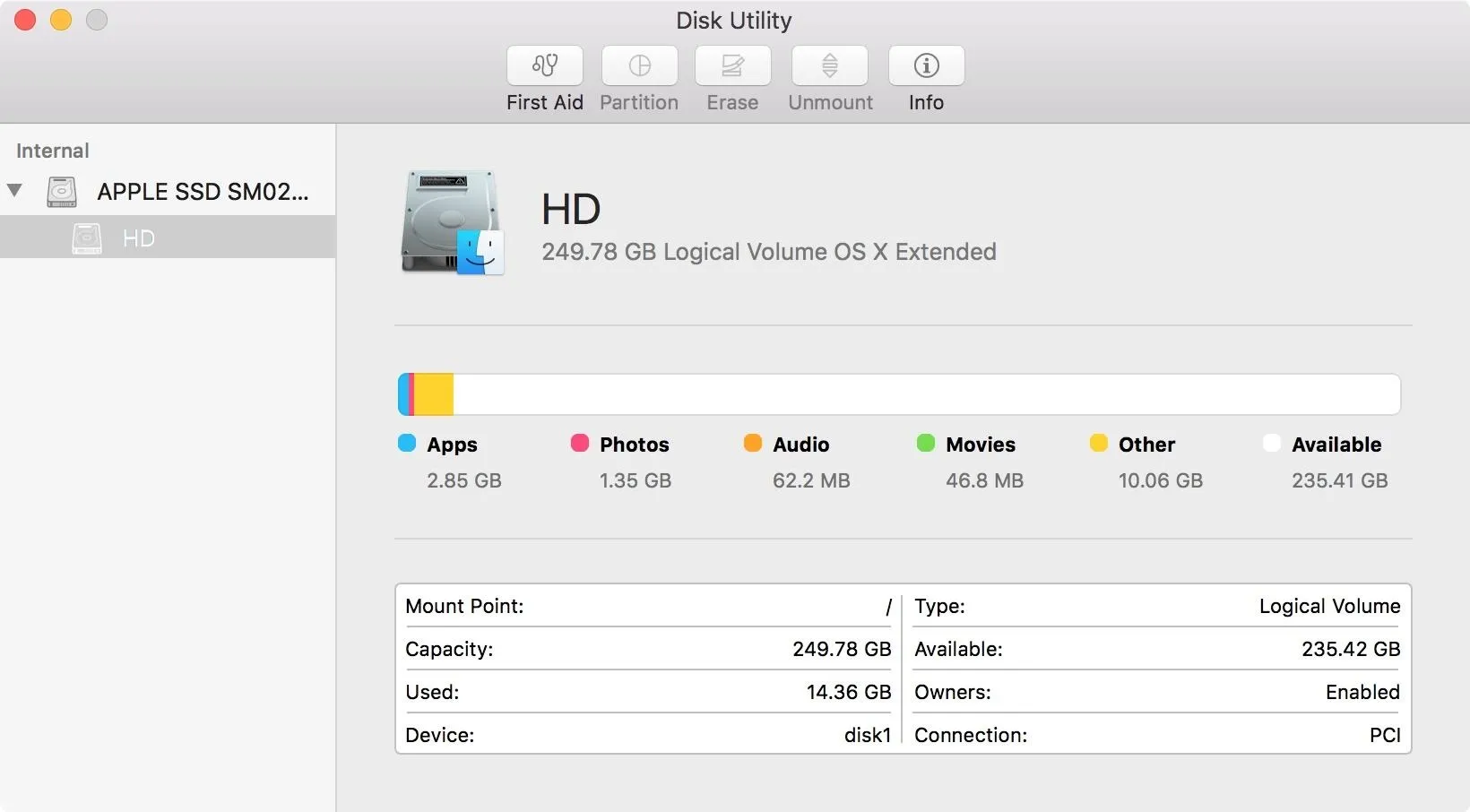The width and height of the screenshot is (1470, 812).
Task: Click the 'Available' legend label
Action: [1336, 445]
